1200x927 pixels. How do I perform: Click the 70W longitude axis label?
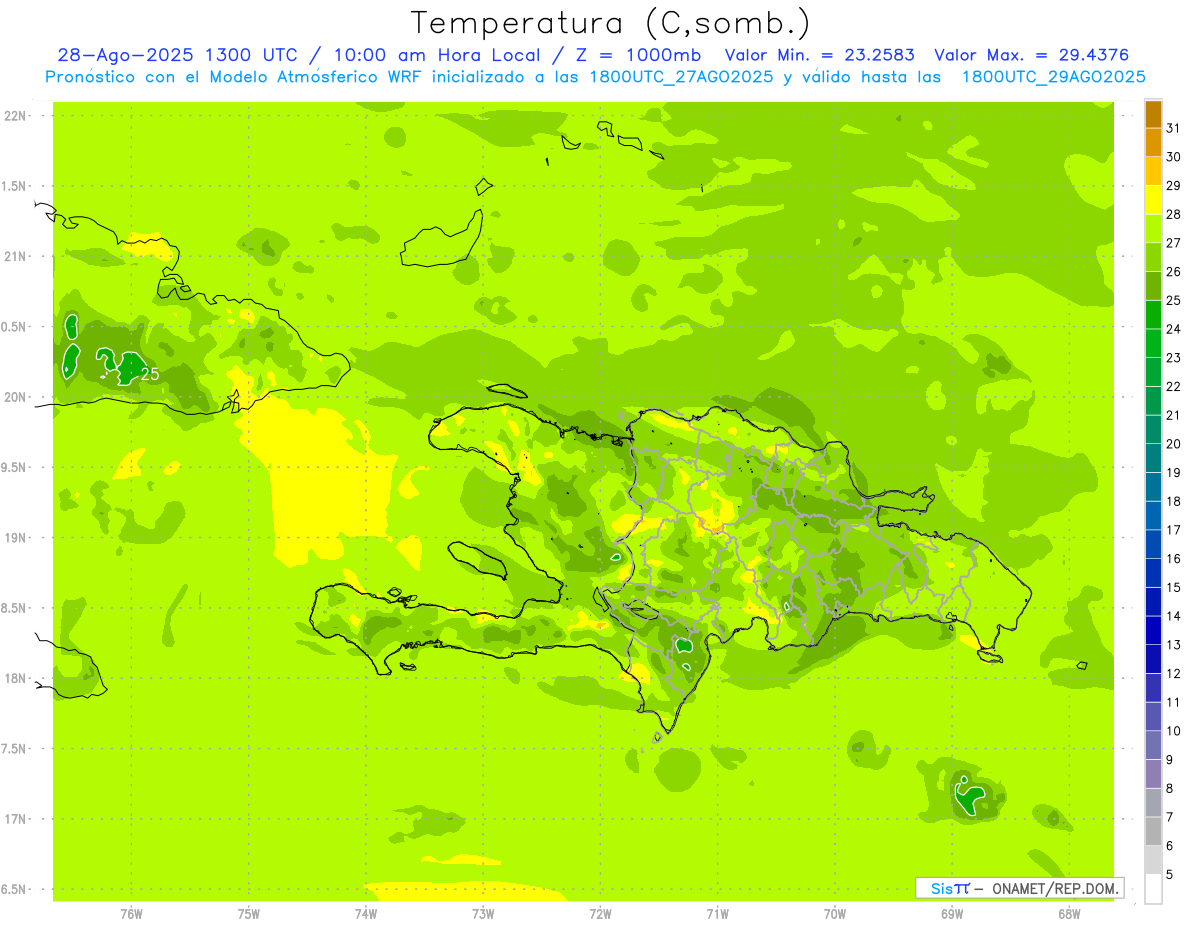(835, 914)
